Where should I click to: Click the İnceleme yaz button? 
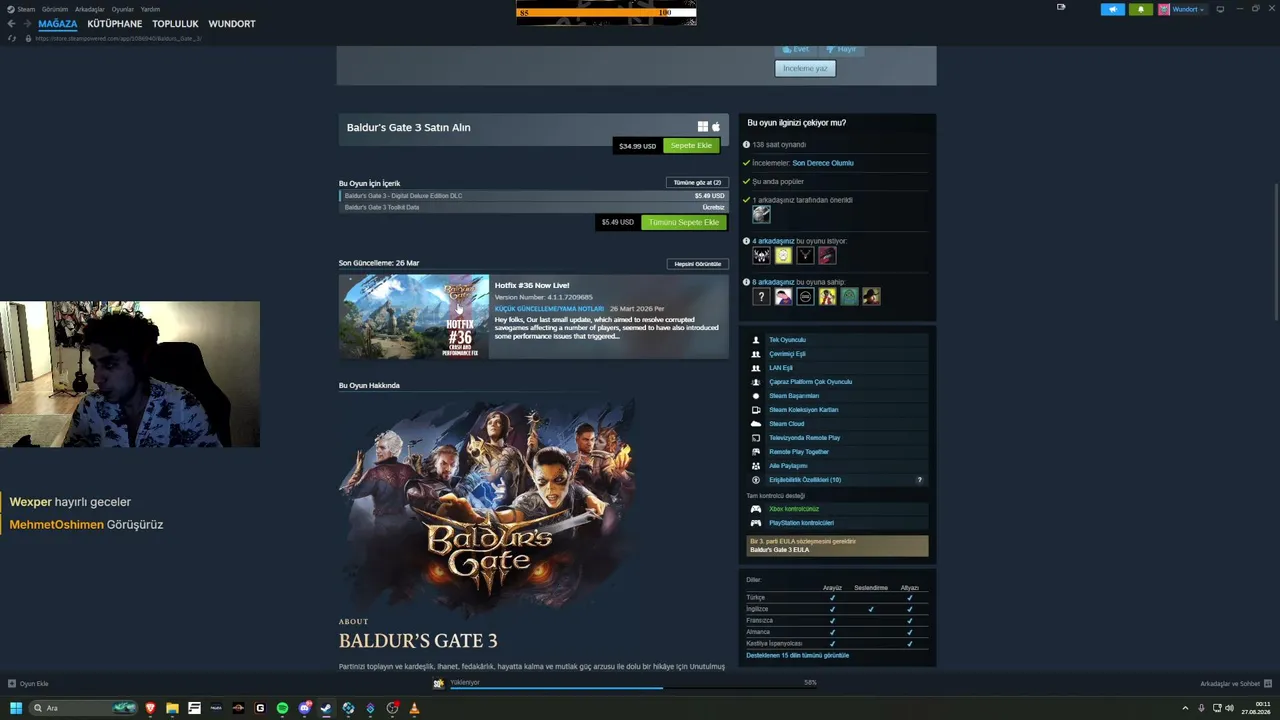click(805, 68)
